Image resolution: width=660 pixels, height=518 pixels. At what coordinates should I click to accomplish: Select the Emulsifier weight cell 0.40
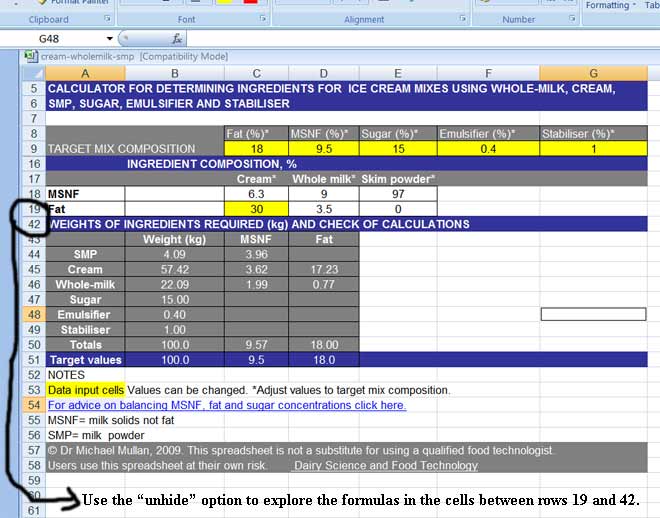[x=175, y=314]
